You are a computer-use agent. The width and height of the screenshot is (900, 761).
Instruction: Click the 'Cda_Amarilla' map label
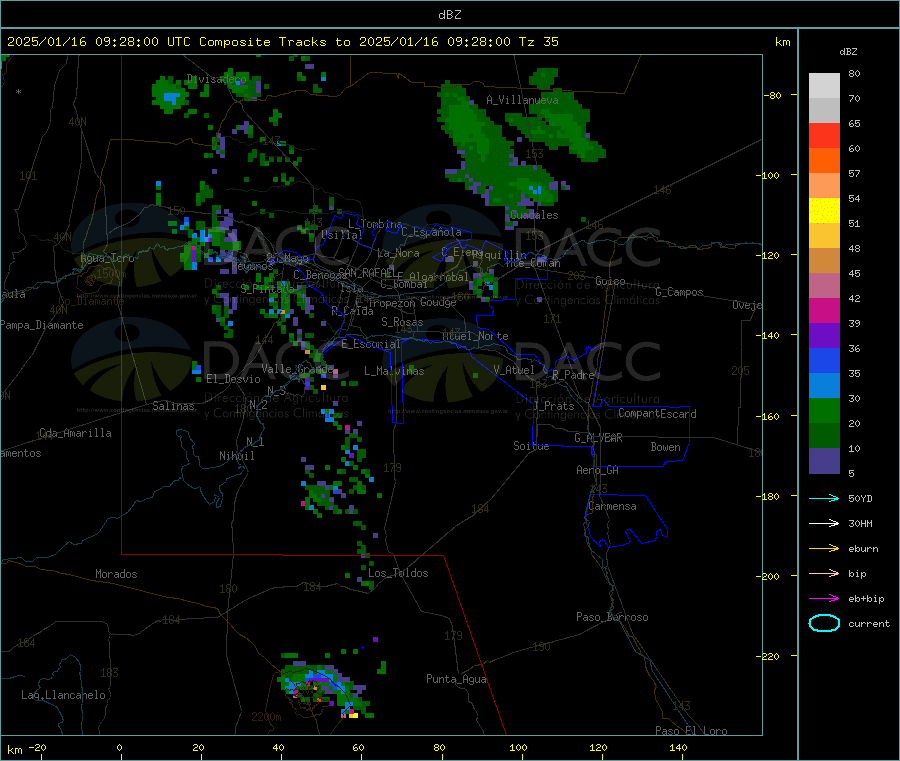point(75,433)
